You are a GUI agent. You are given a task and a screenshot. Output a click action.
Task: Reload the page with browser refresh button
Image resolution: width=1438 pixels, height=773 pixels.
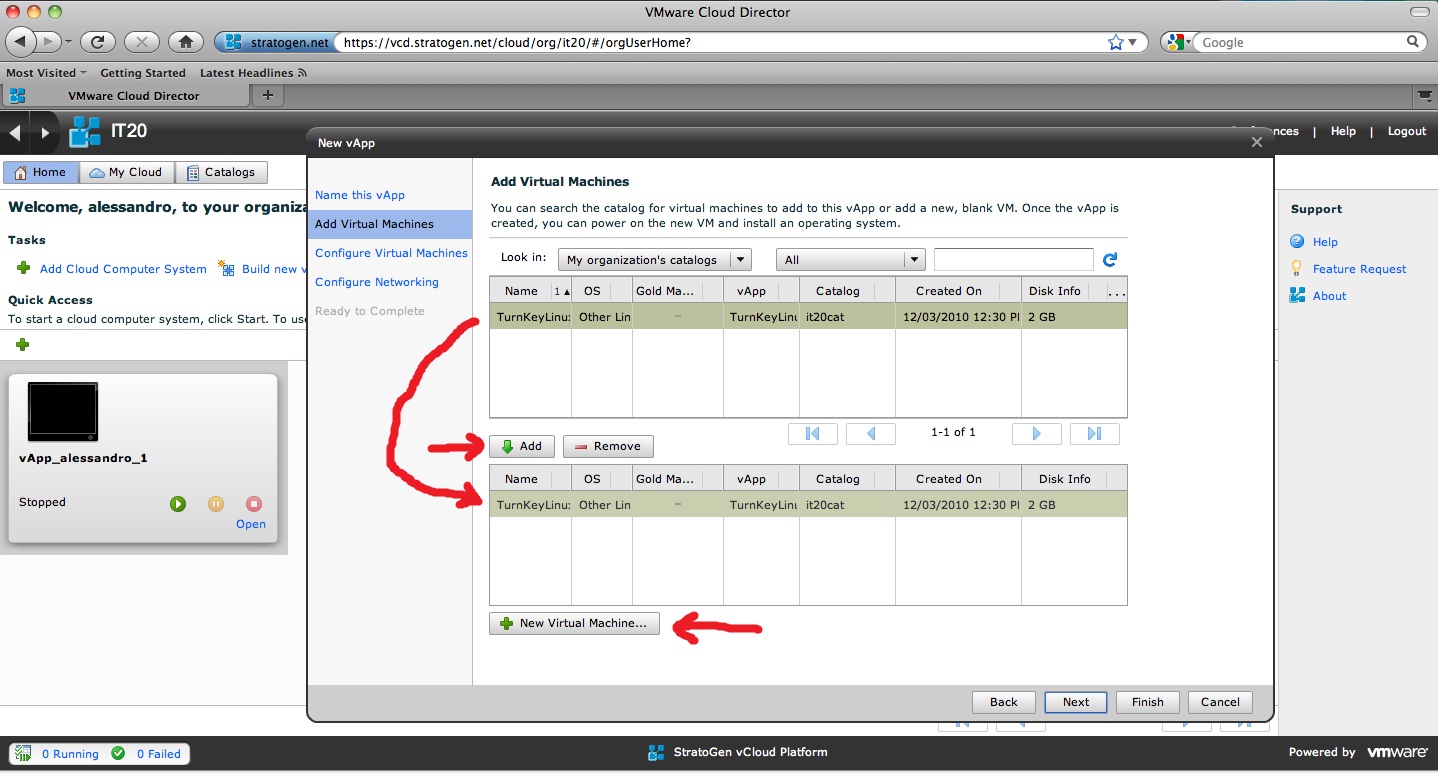98,42
